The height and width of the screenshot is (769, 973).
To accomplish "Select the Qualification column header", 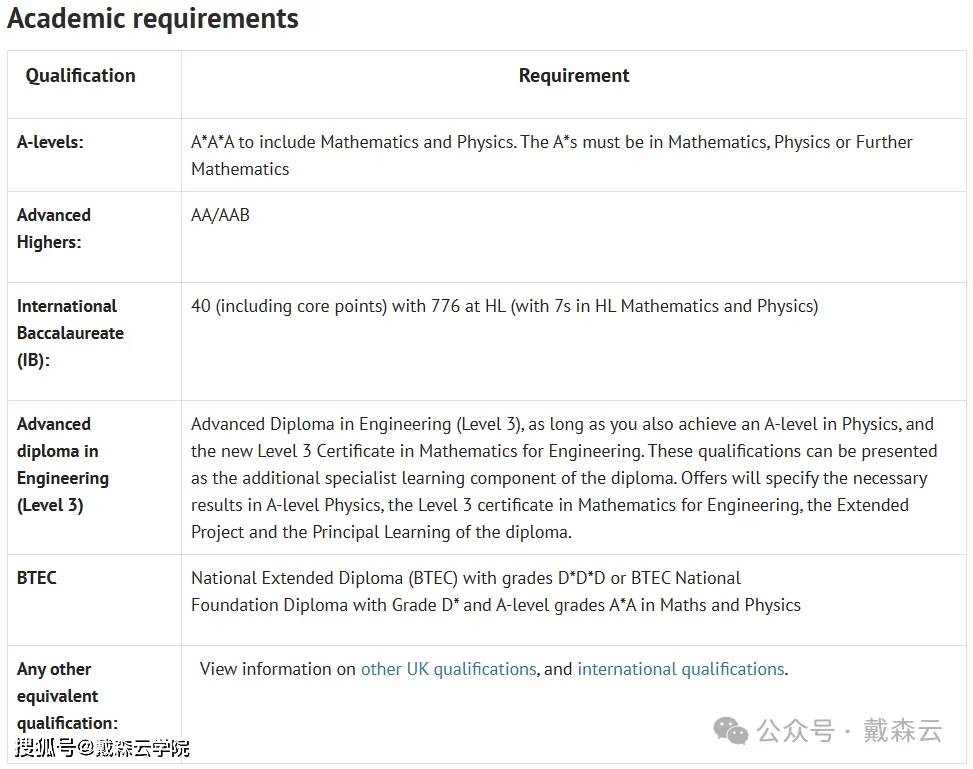I will (80, 76).
